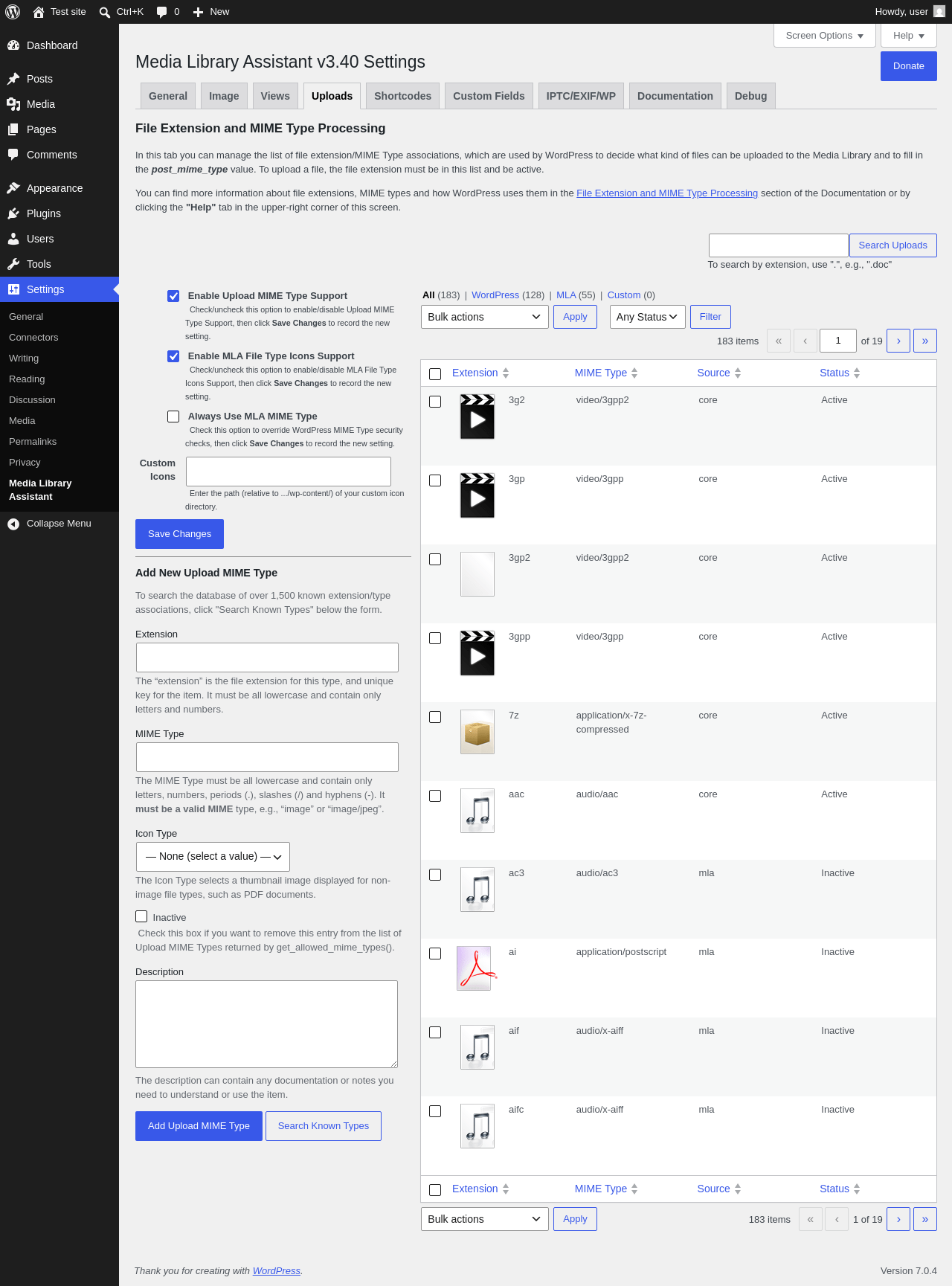Switch to the Image tab
This screenshot has width=952, height=1286.
pyautogui.click(x=224, y=96)
